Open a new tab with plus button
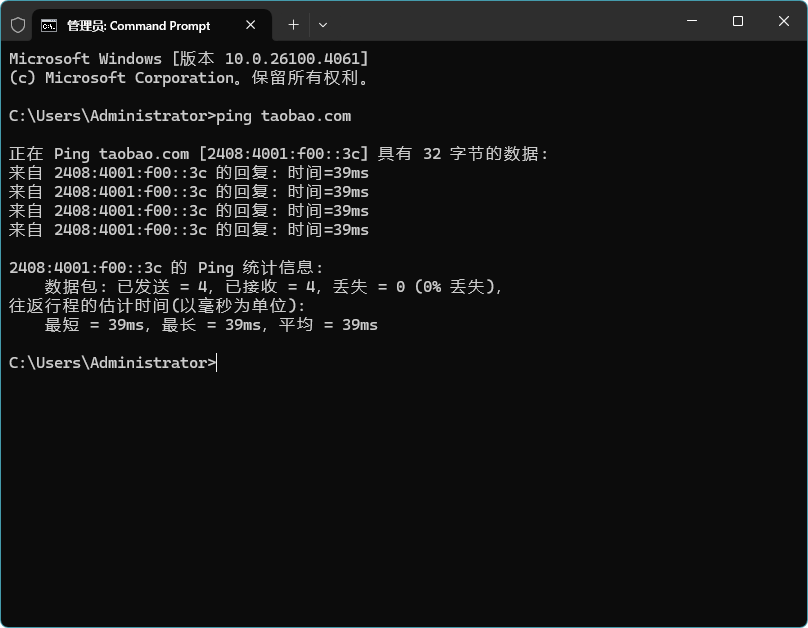 pyautogui.click(x=293, y=25)
